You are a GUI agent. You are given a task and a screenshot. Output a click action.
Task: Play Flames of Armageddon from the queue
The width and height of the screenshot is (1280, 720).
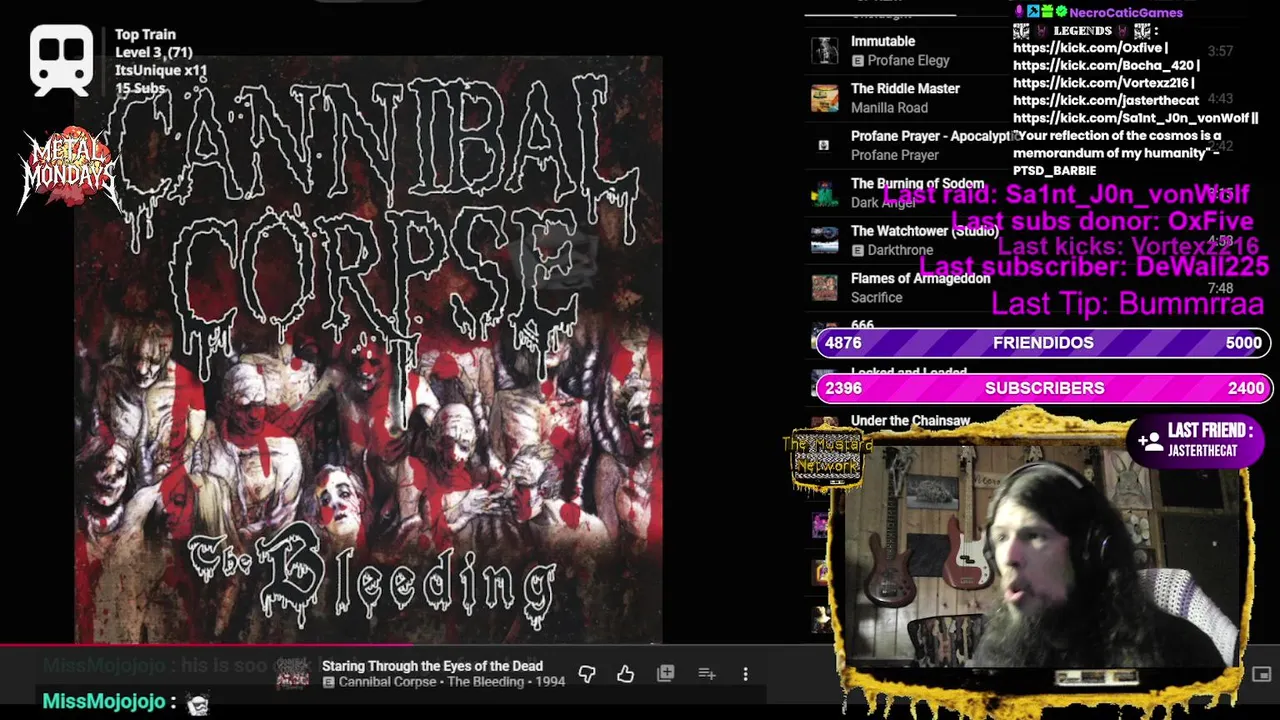pos(920,278)
